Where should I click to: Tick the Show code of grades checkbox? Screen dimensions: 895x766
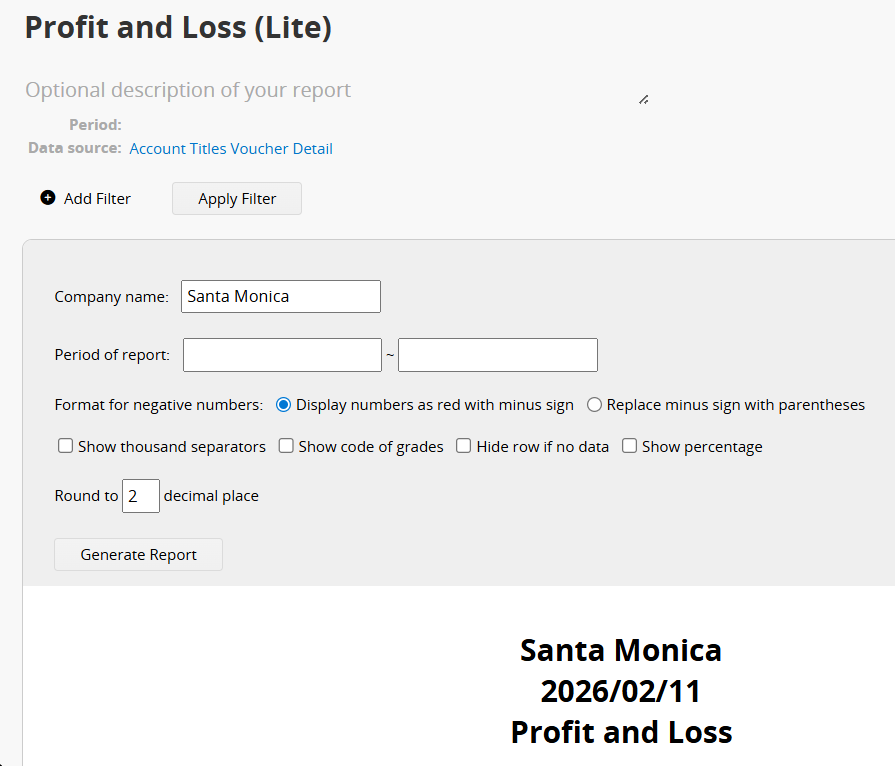(x=286, y=447)
